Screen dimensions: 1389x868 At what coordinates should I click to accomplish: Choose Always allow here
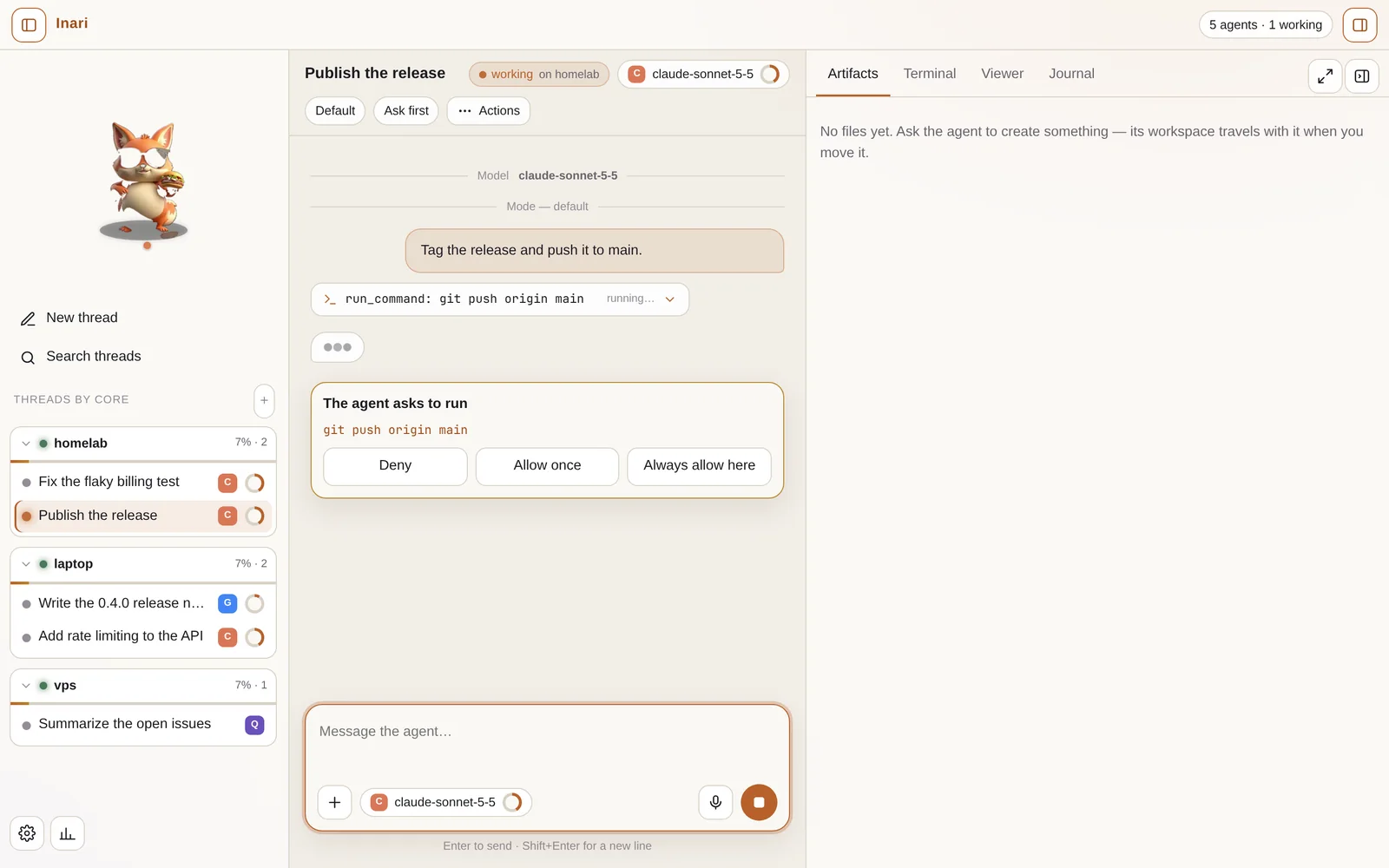click(x=699, y=466)
